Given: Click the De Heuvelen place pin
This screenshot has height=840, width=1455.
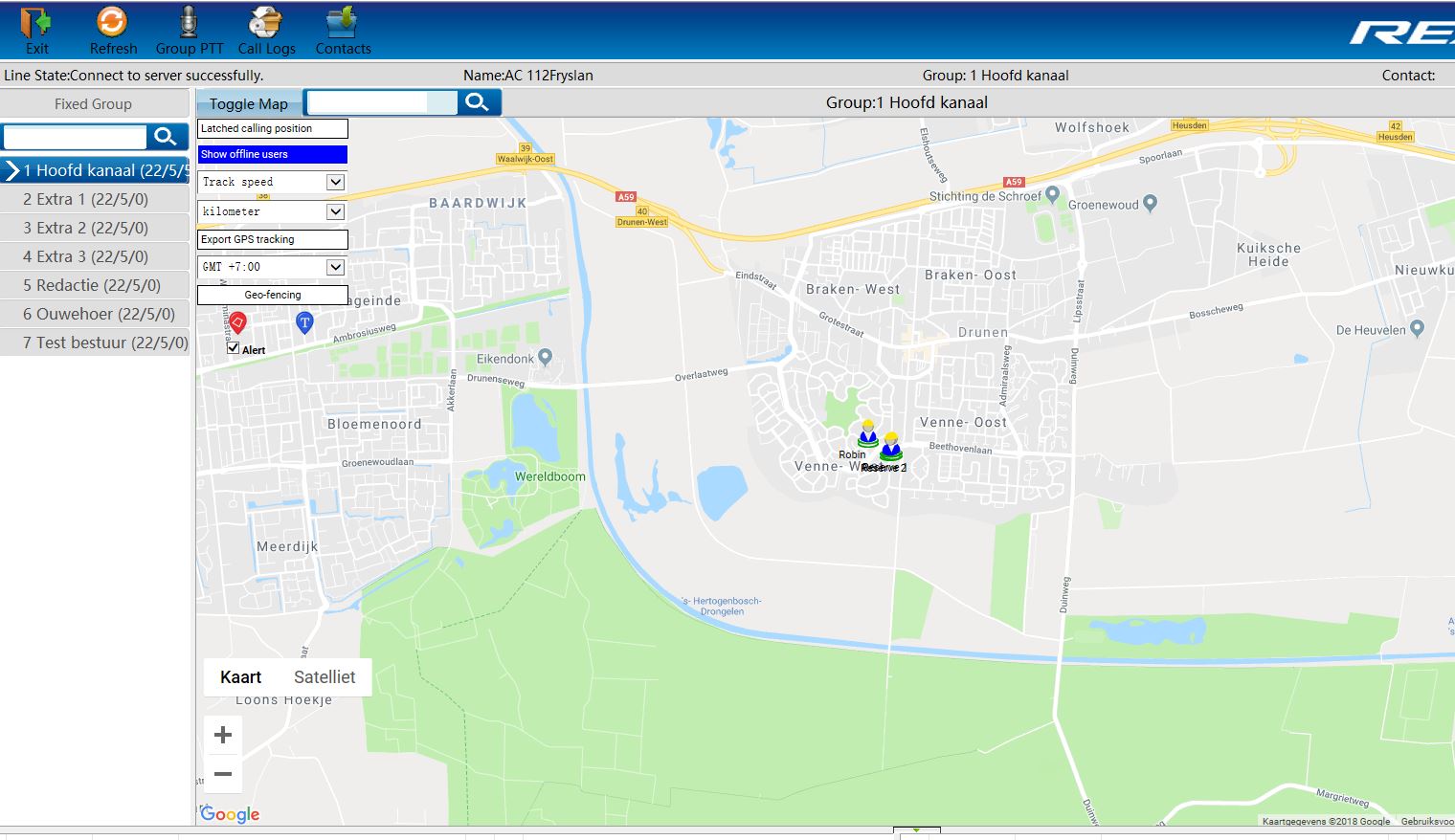Looking at the screenshot, I should tap(1418, 328).
